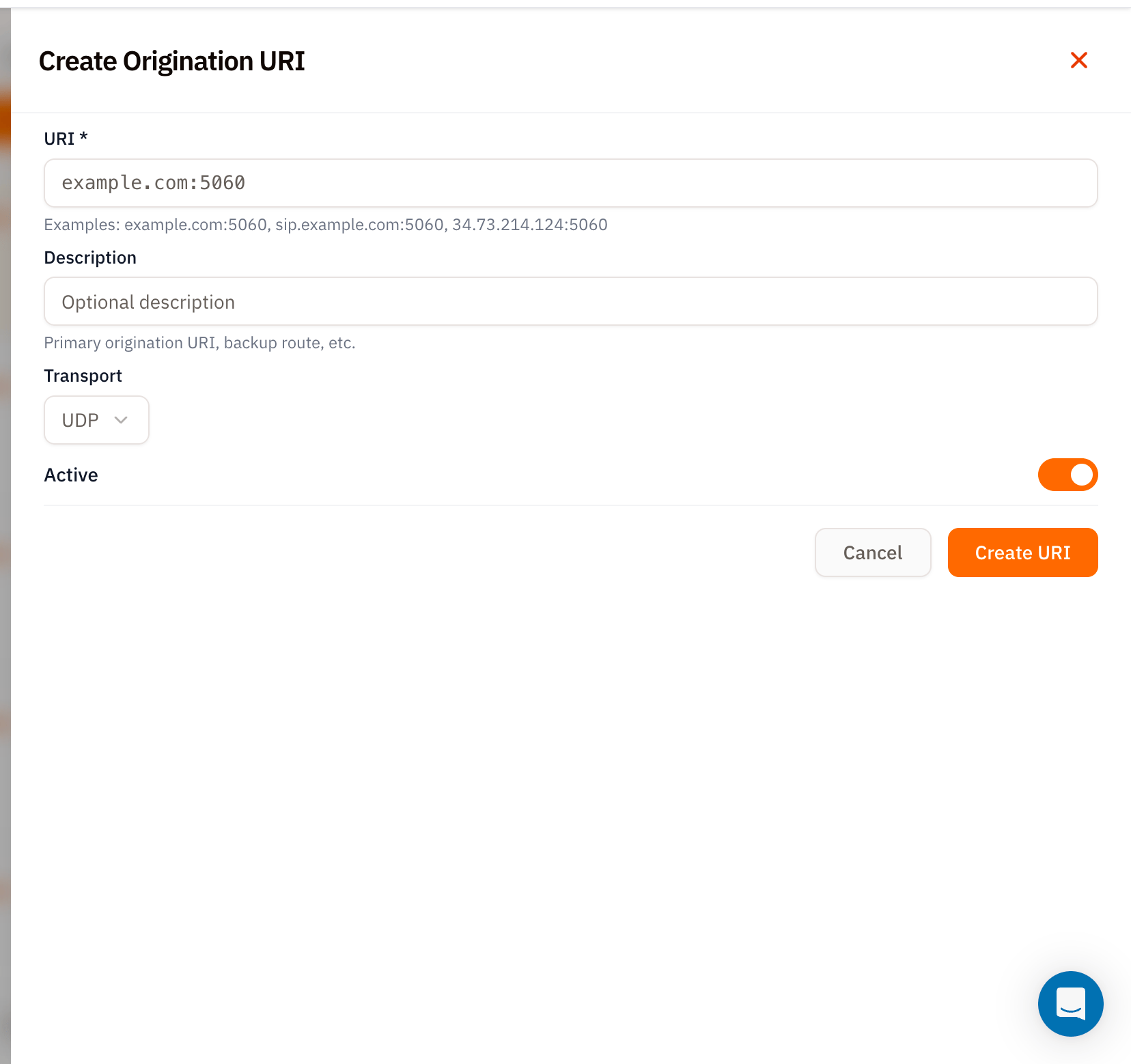
Task: Click the URI examples hint text
Action: [x=326, y=225]
